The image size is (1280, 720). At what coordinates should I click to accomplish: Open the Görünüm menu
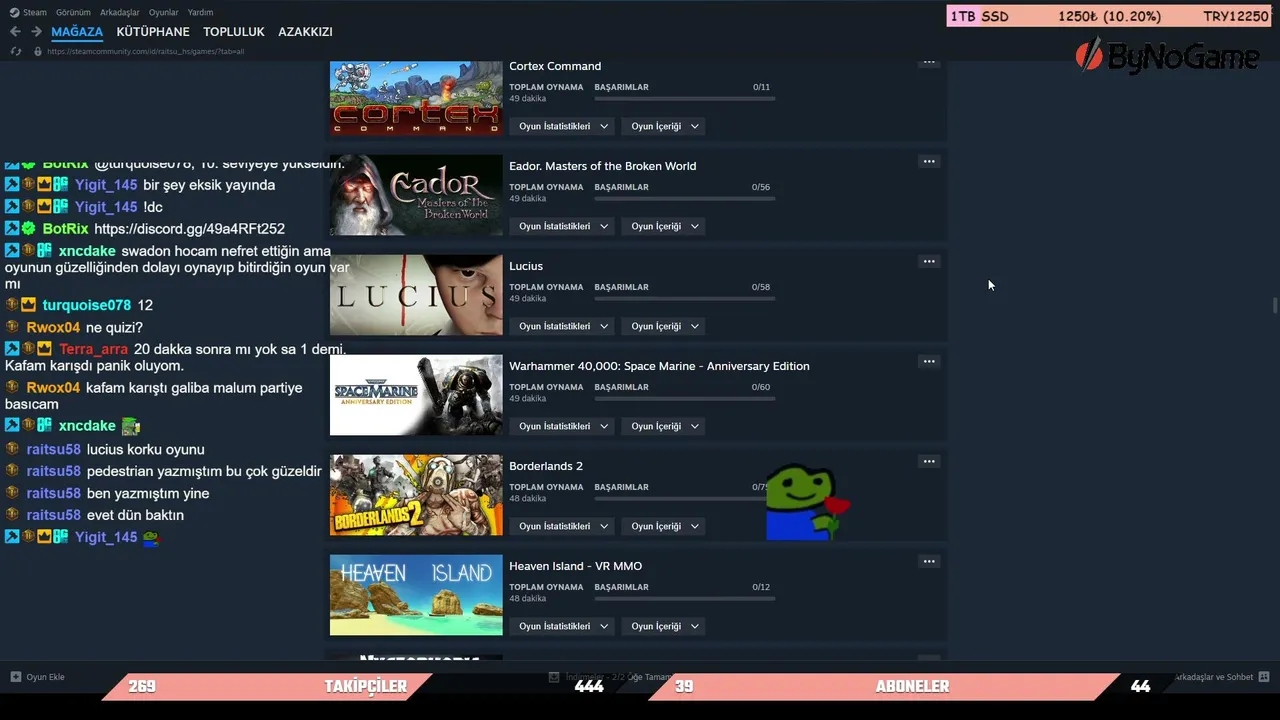tap(73, 13)
